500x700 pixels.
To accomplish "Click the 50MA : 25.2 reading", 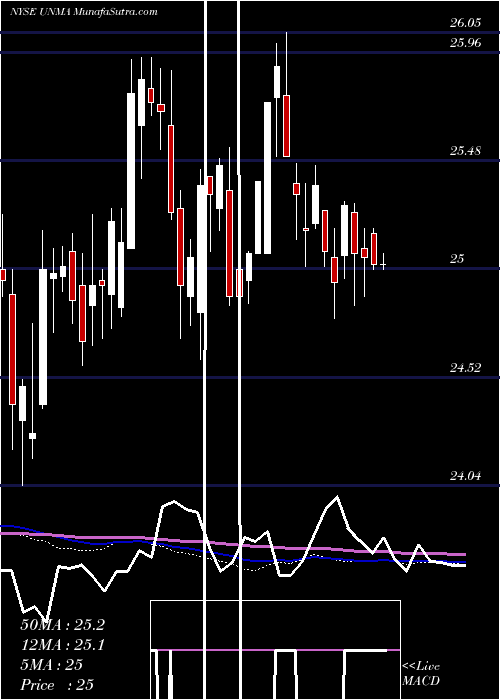I will 62,625.
